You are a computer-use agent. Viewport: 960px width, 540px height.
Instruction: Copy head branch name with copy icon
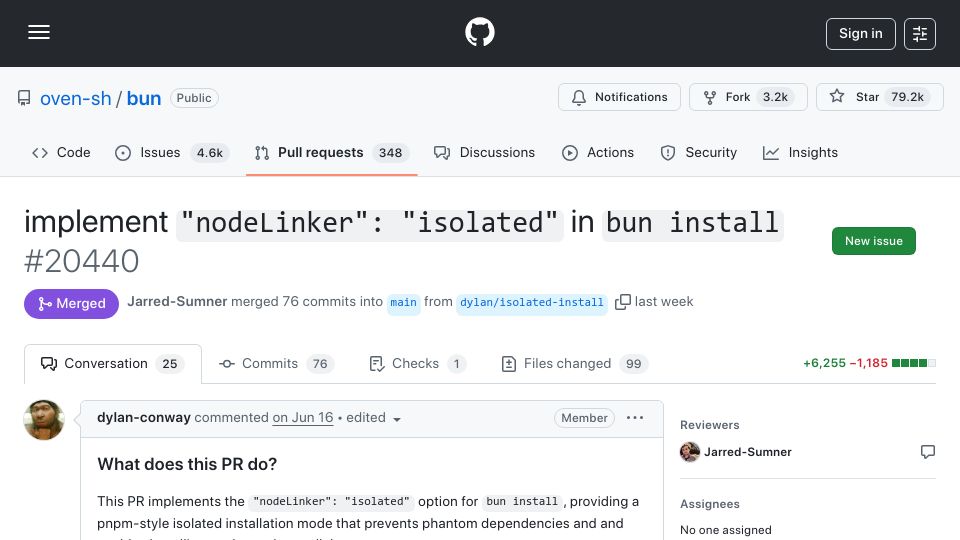tap(622, 302)
